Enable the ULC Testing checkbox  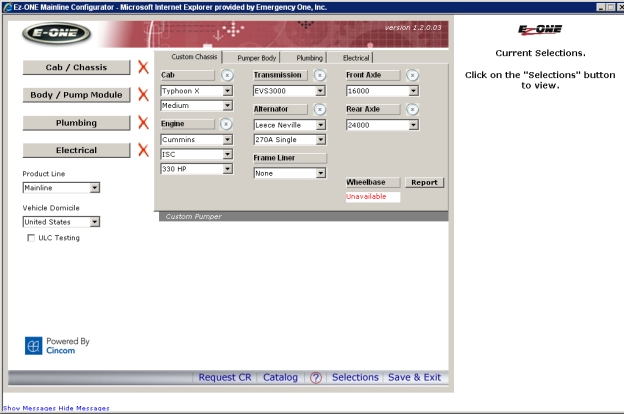coord(31,238)
